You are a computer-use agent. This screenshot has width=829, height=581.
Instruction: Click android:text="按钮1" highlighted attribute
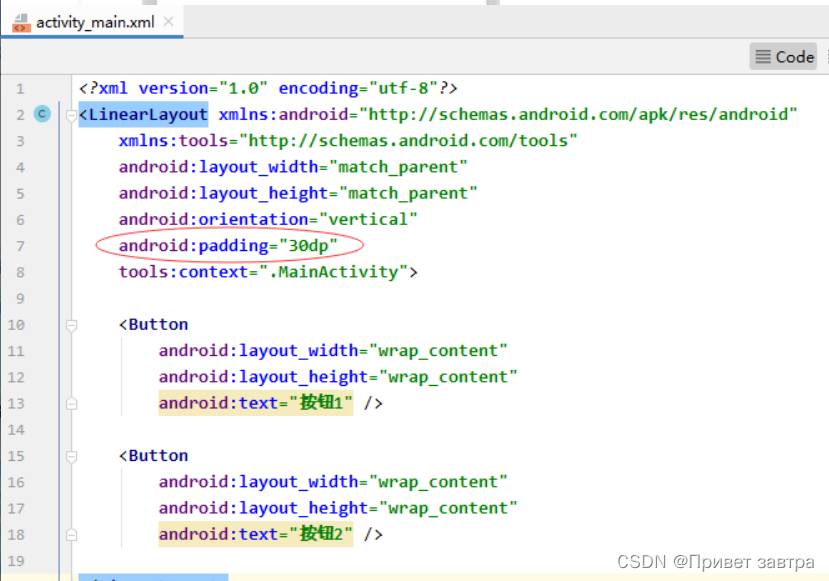(x=255, y=403)
